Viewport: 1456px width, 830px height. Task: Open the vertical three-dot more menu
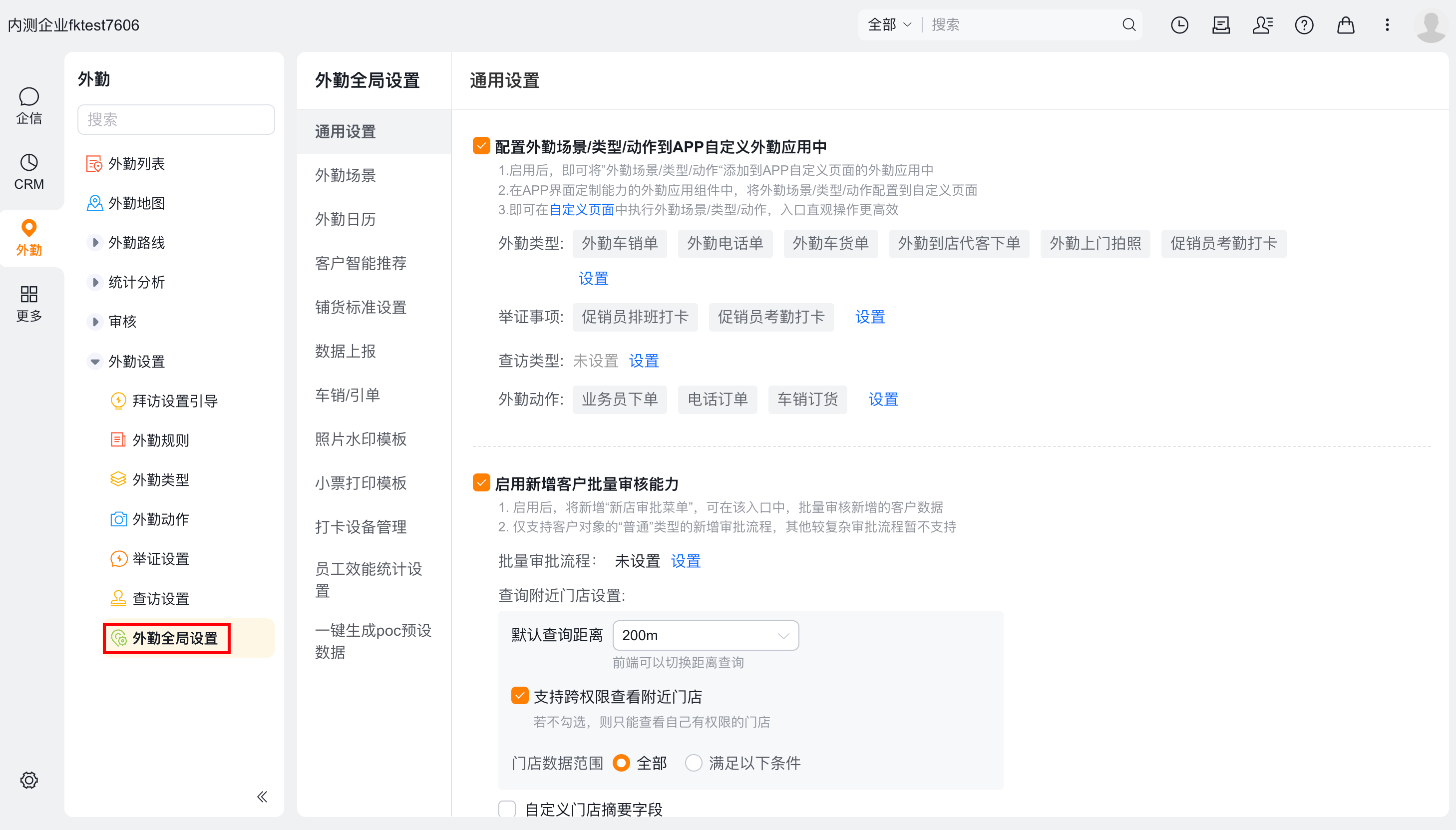[1387, 25]
